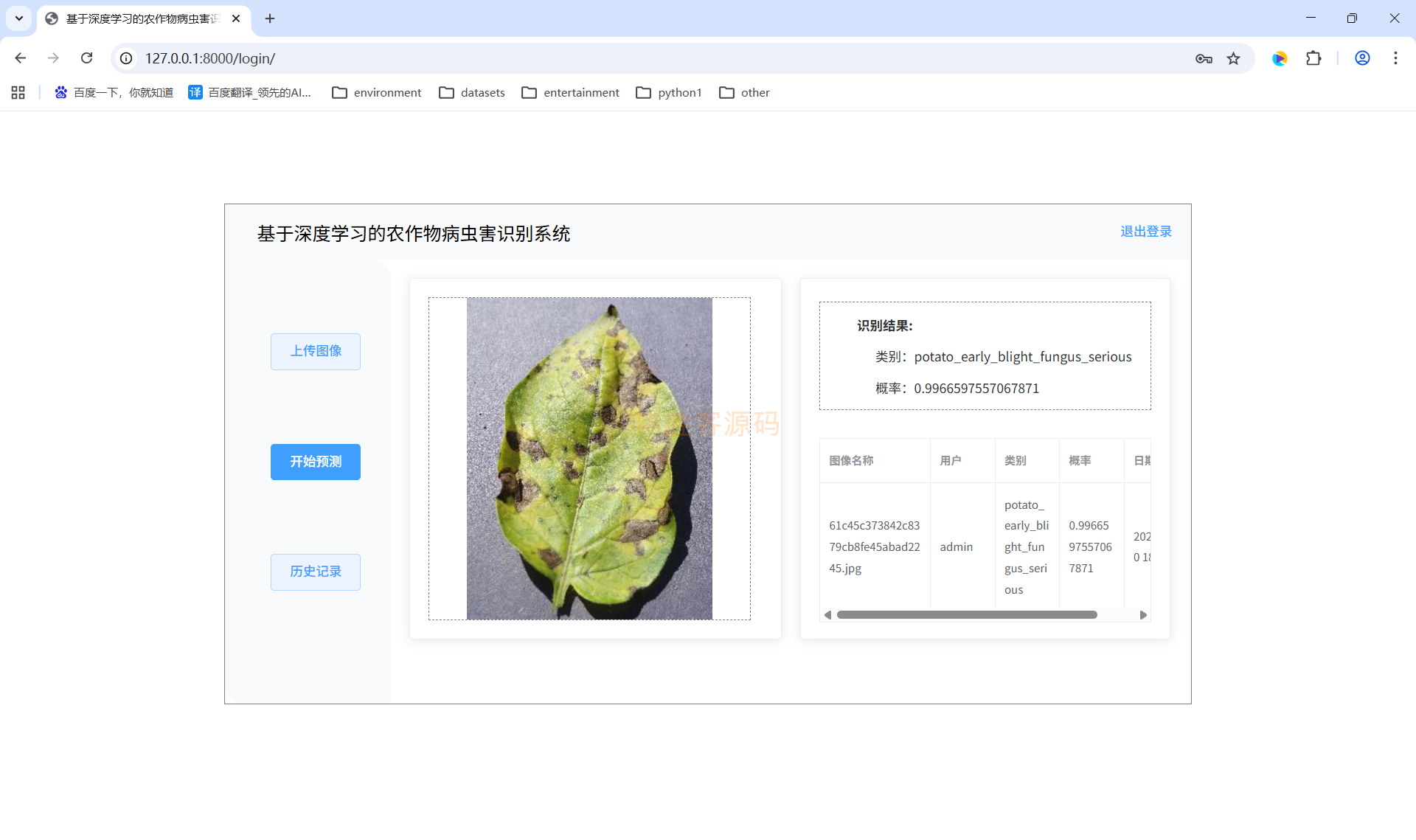Expand the datasets bookmarks folder
1416x840 pixels.
[x=472, y=92]
